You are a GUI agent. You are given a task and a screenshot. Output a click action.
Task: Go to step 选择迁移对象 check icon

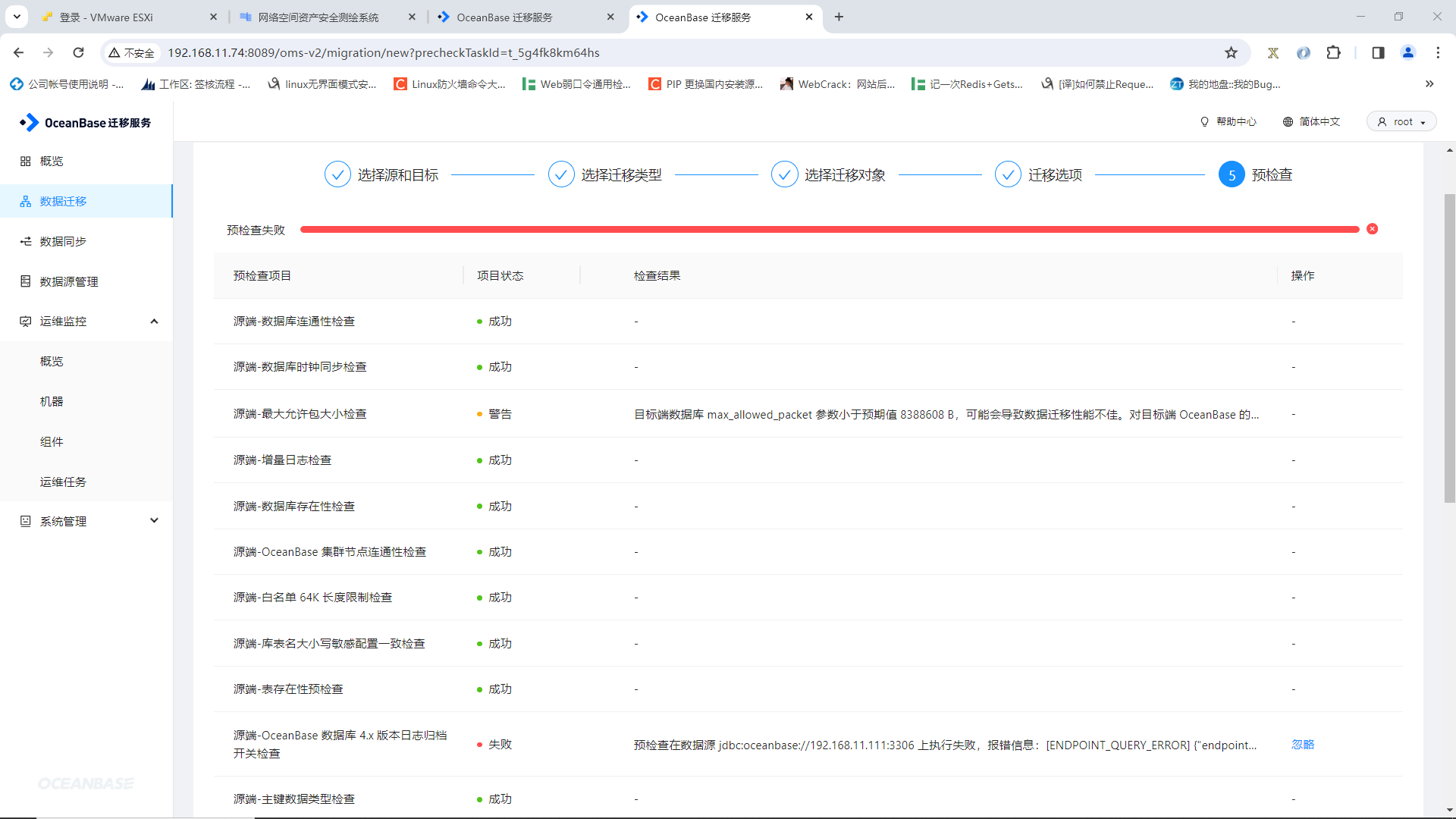tap(784, 174)
